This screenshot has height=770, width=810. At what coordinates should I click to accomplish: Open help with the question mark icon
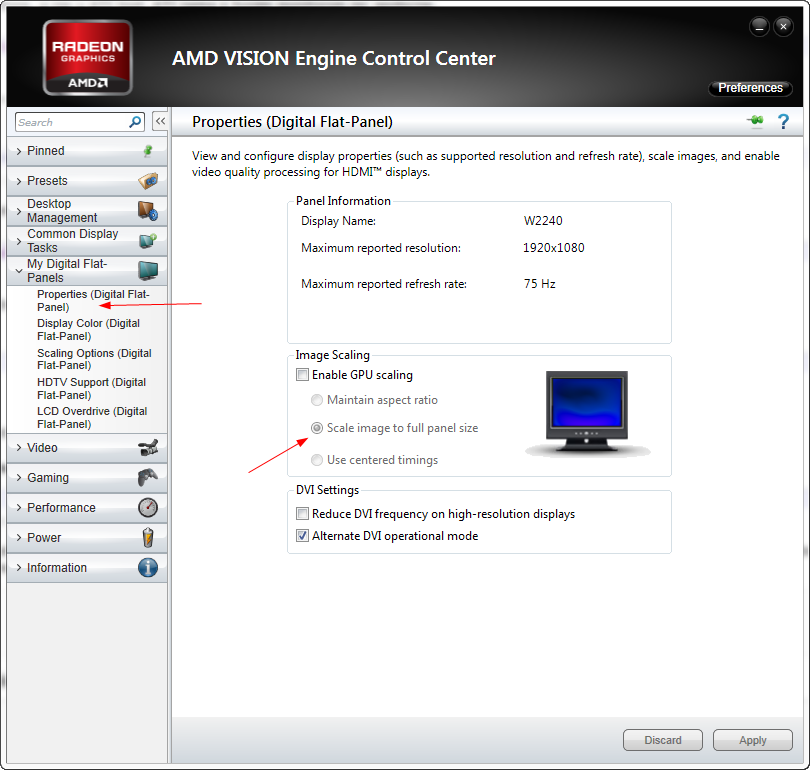pyautogui.click(x=783, y=121)
